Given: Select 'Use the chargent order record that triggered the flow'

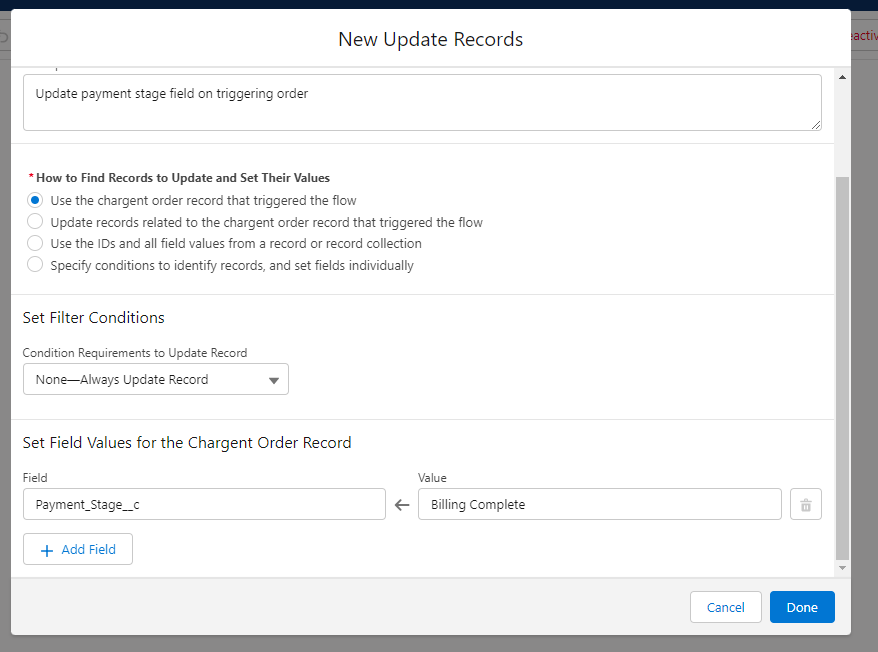Looking at the screenshot, I should point(35,200).
